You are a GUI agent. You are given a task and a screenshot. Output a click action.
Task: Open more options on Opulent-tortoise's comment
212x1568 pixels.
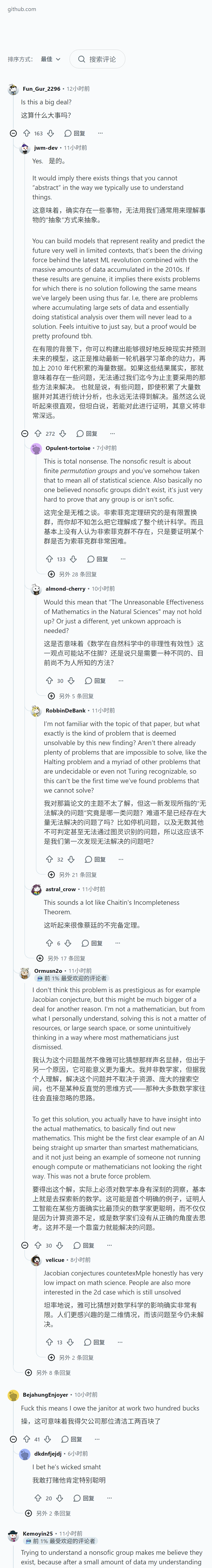(123, 559)
